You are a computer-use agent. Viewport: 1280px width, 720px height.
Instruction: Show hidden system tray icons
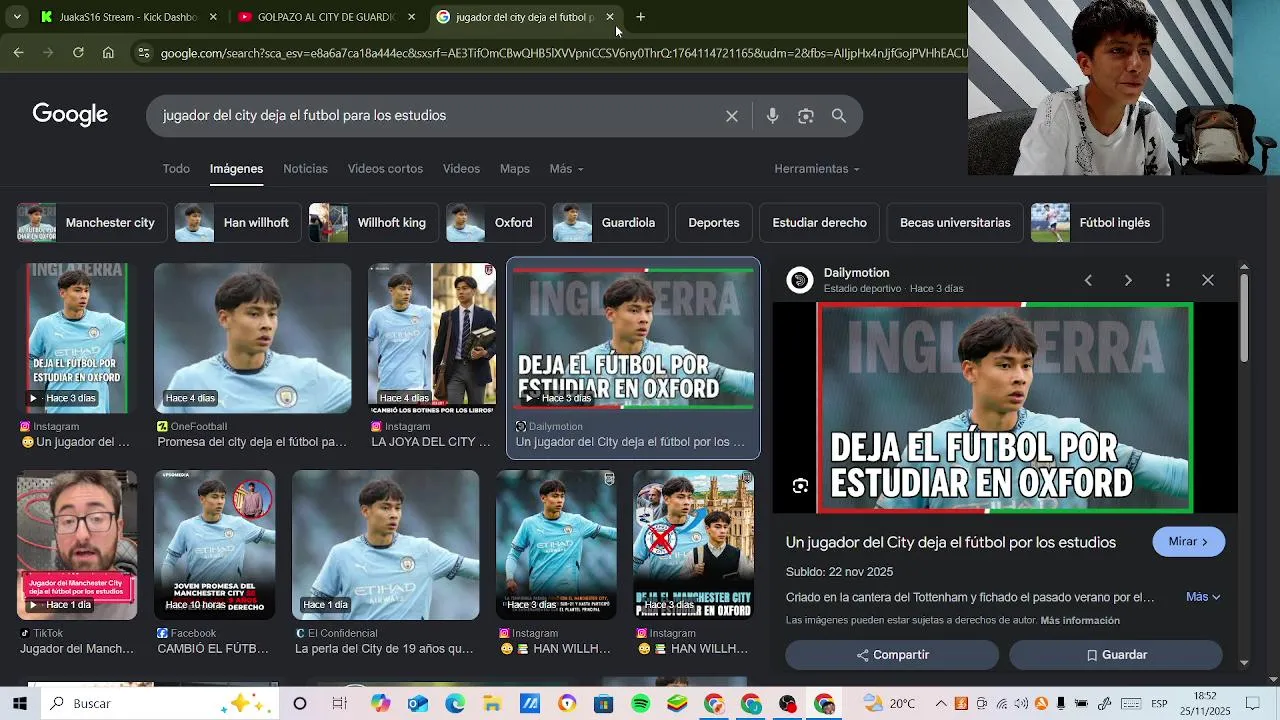[x=940, y=703]
